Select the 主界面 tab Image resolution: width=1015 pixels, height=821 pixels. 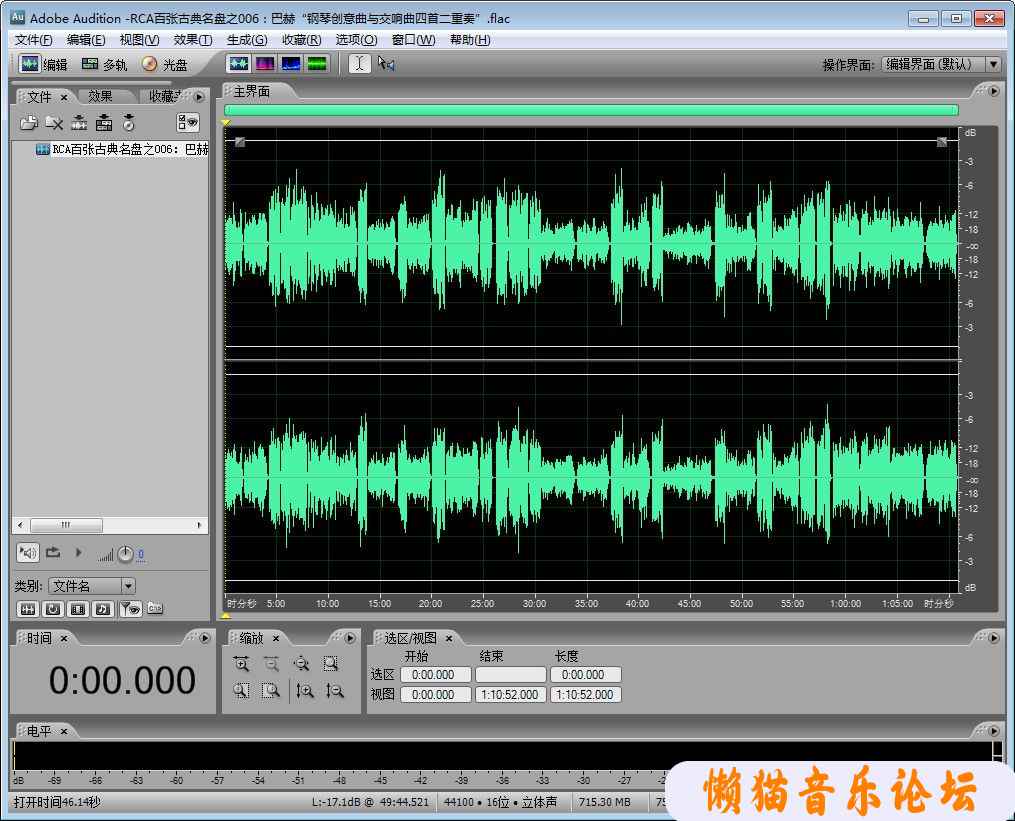252,92
